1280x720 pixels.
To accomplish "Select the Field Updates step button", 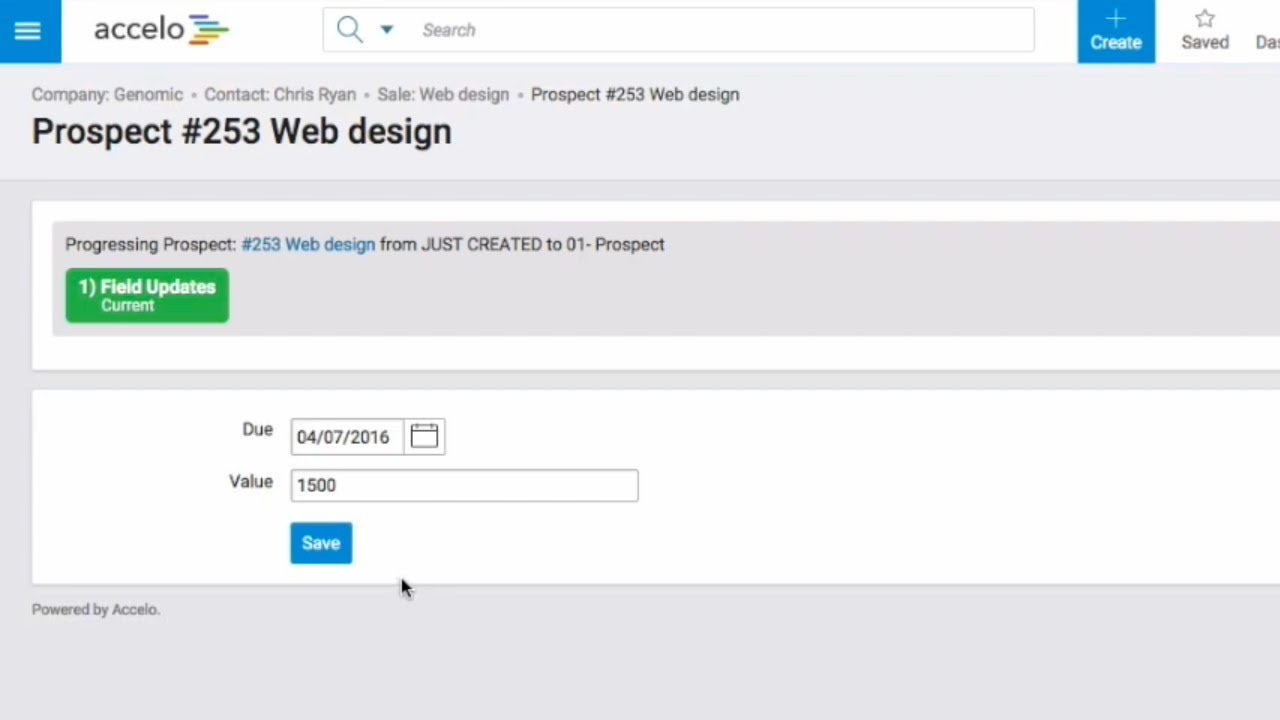I will [x=147, y=295].
